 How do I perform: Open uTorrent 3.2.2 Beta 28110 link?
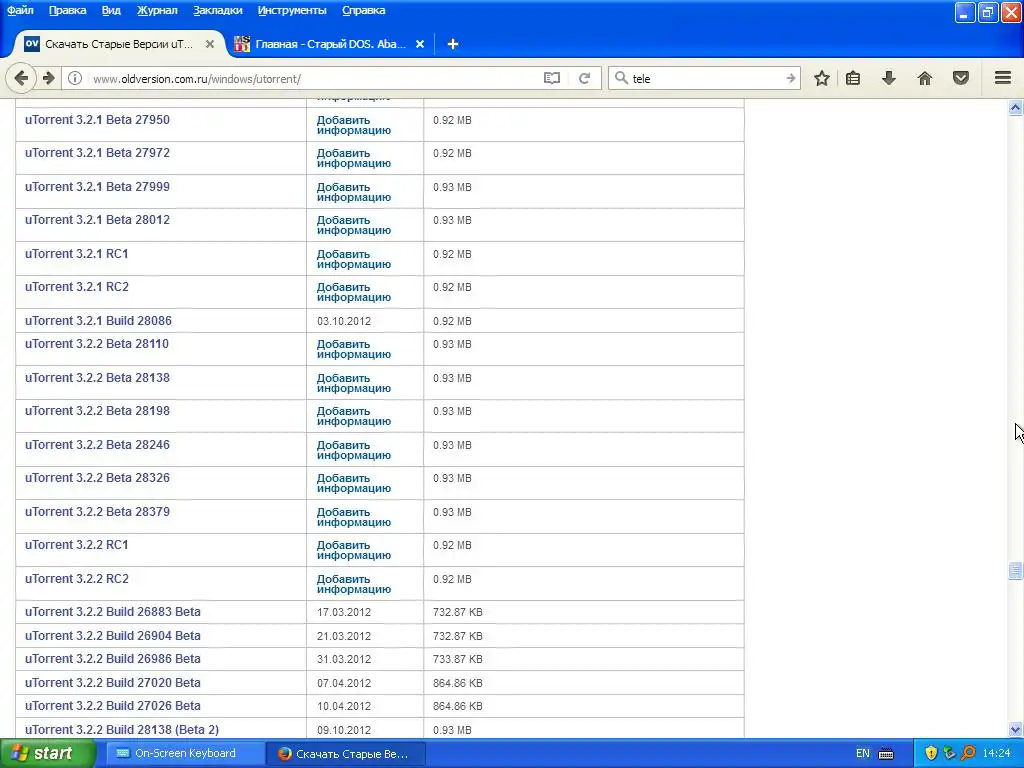click(x=97, y=344)
